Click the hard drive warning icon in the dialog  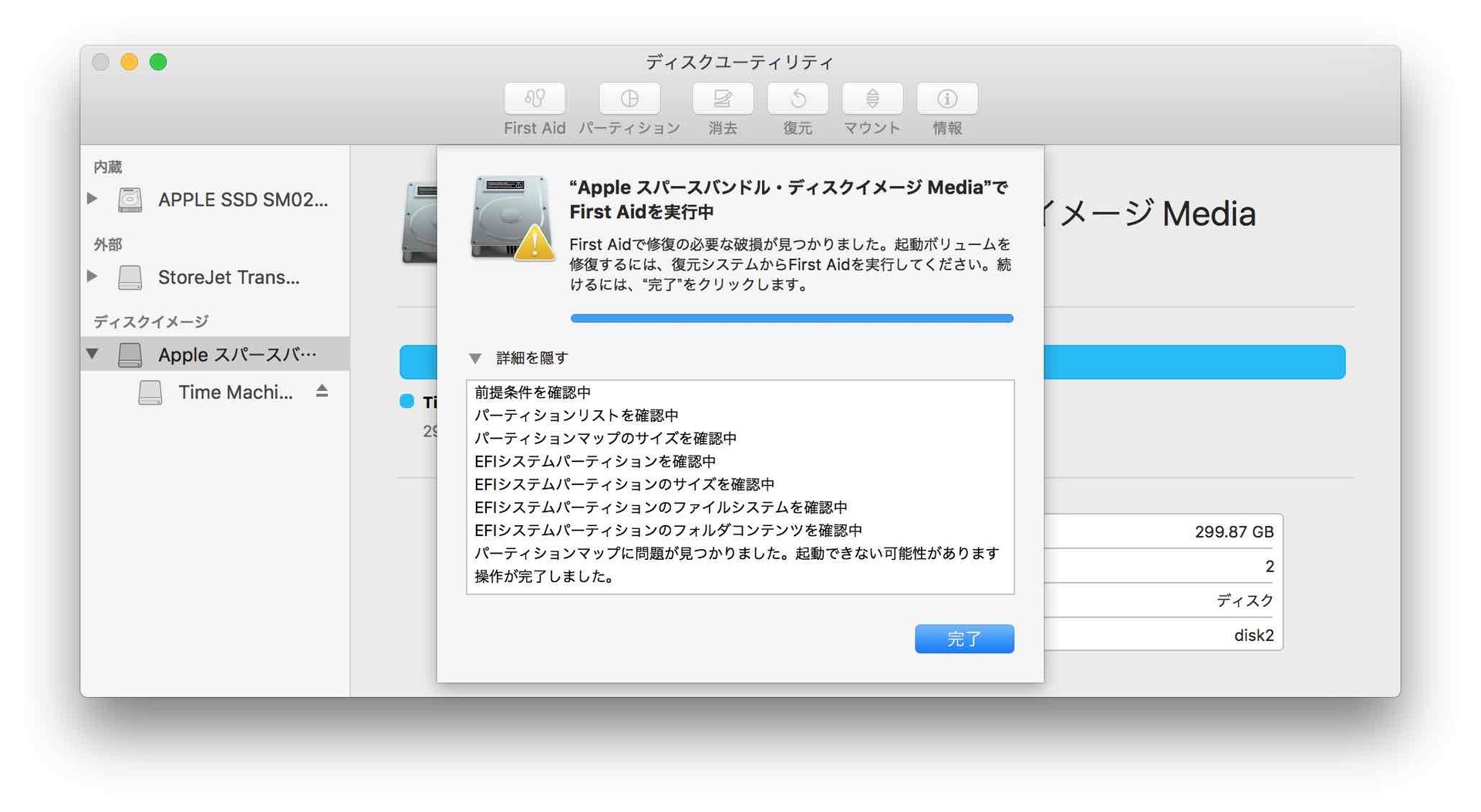click(511, 218)
